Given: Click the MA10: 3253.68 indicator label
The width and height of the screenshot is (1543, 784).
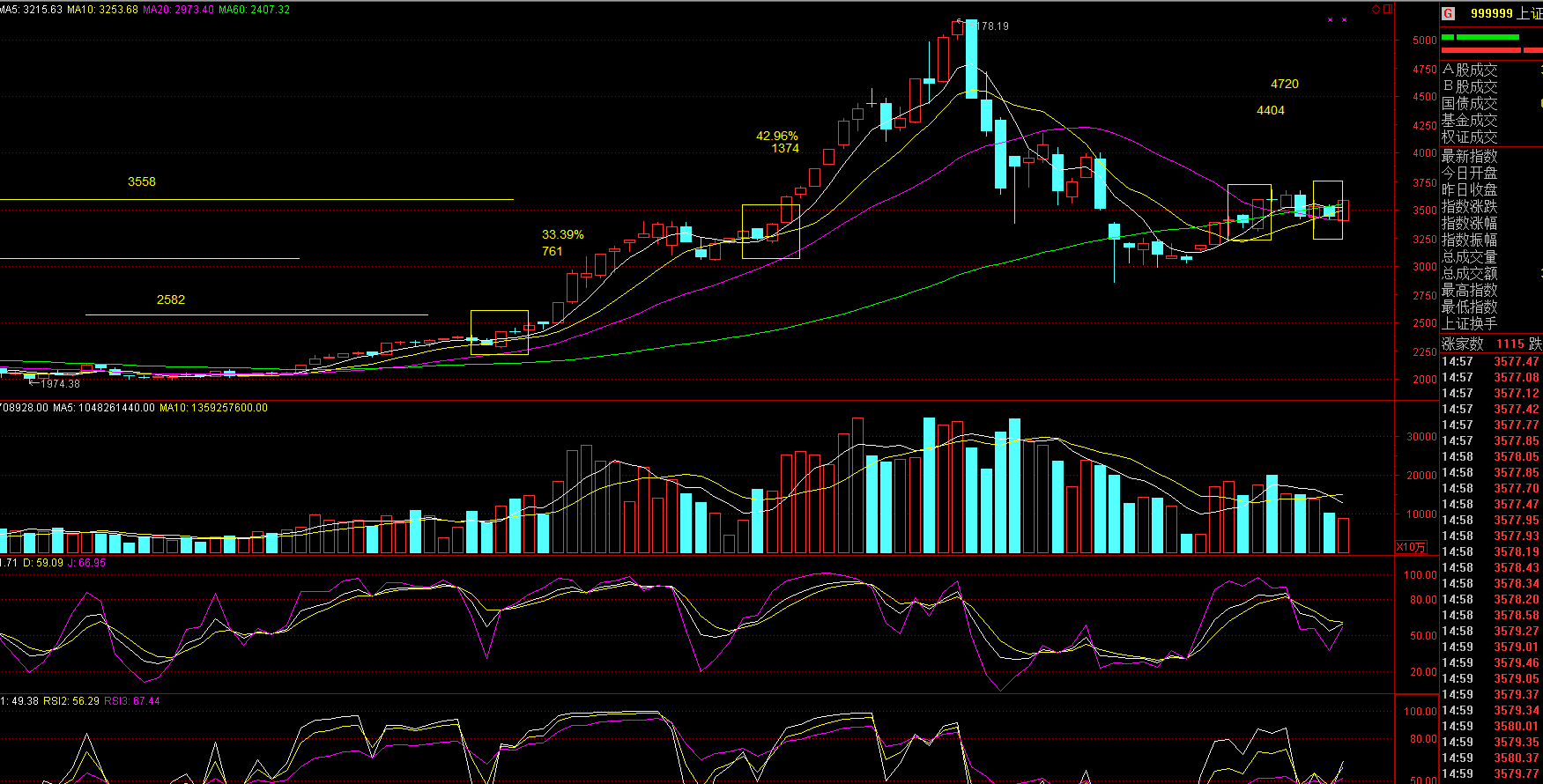Looking at the screenshot, I should [102, 10].
